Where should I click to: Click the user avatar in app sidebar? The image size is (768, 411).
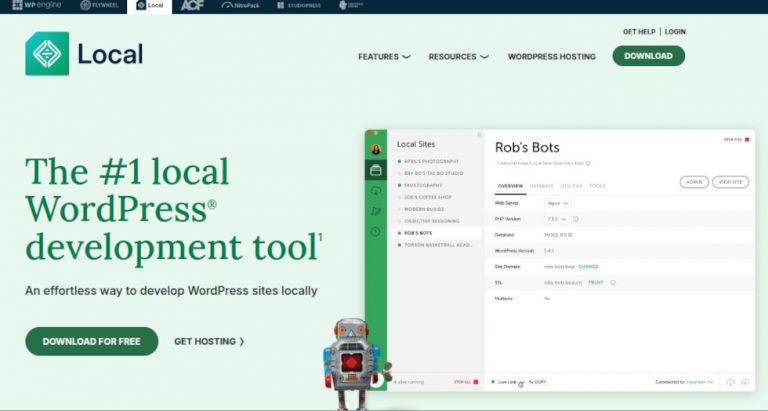coord(376,149)
